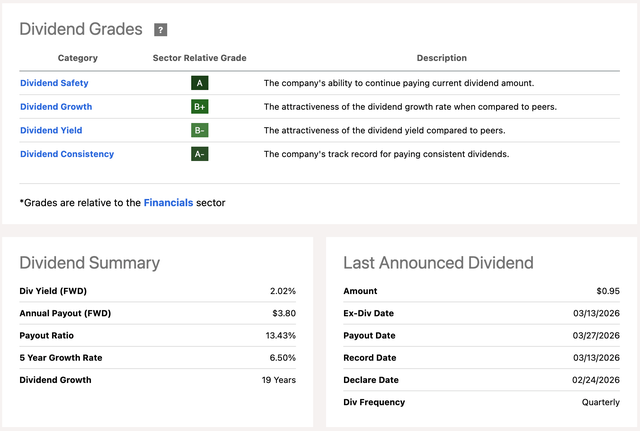The height and width of the screenshot is (431, 640).
Task: Select the Quarterly frequency value
Action: point(601,402)
